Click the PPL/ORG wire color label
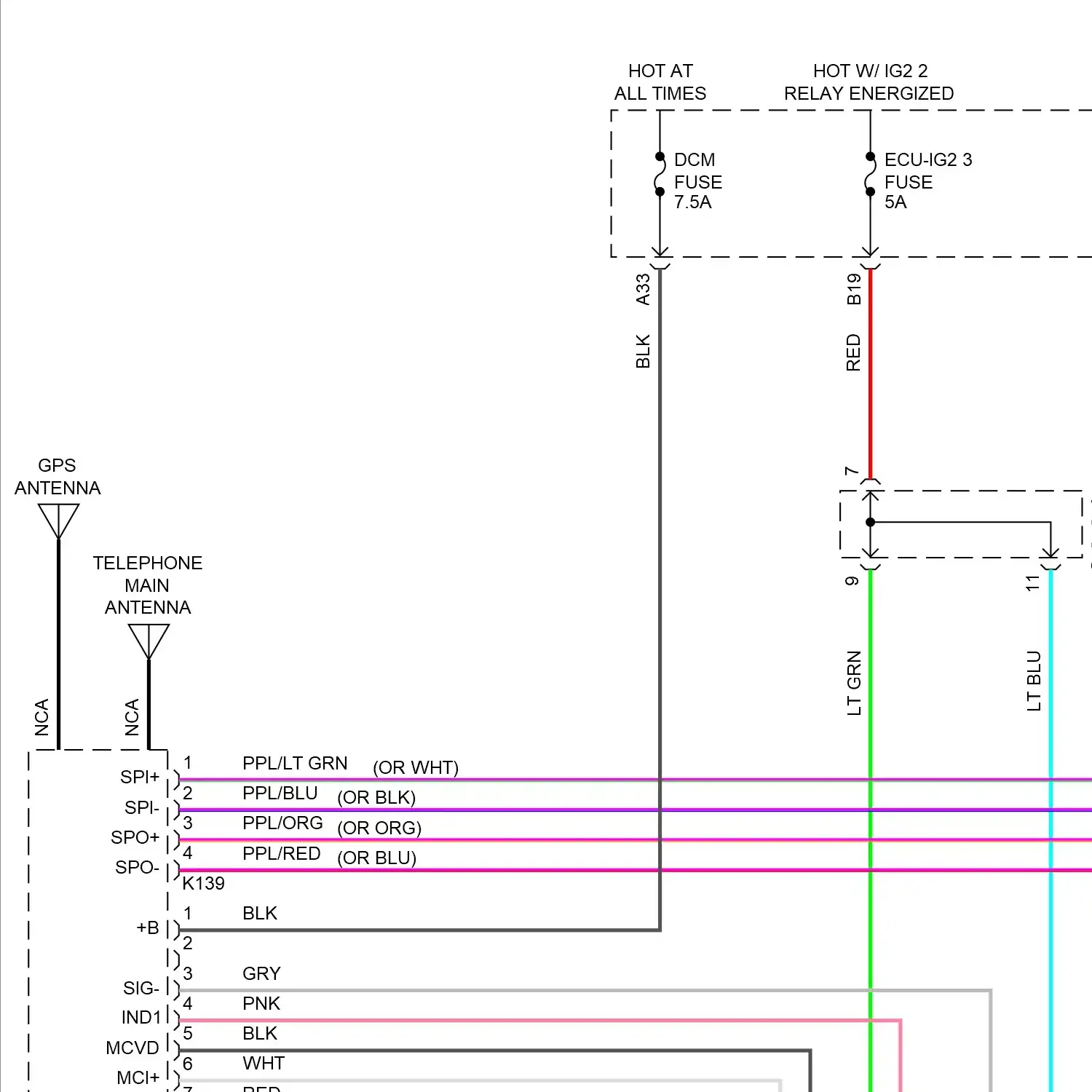This screenshot has height=1092, width=1092. [282, 823]
